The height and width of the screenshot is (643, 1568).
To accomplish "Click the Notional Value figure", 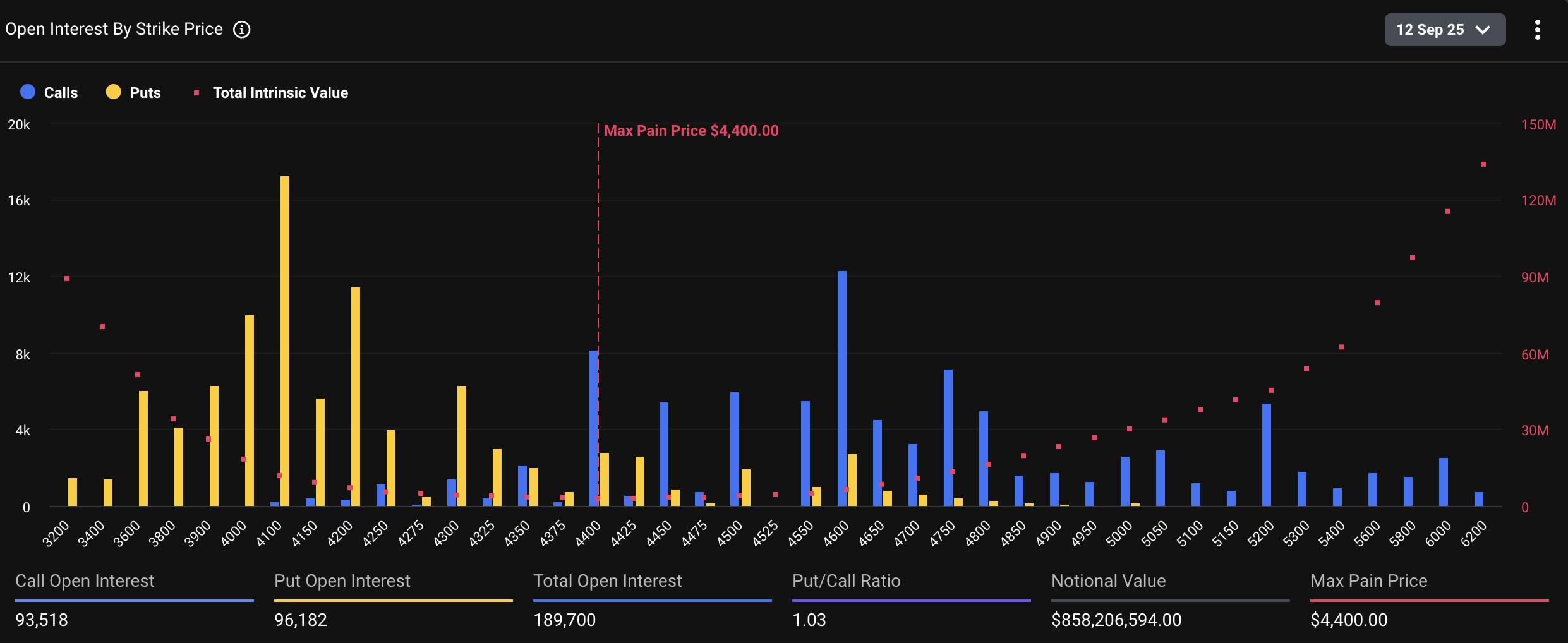I will coord(1117,620).
